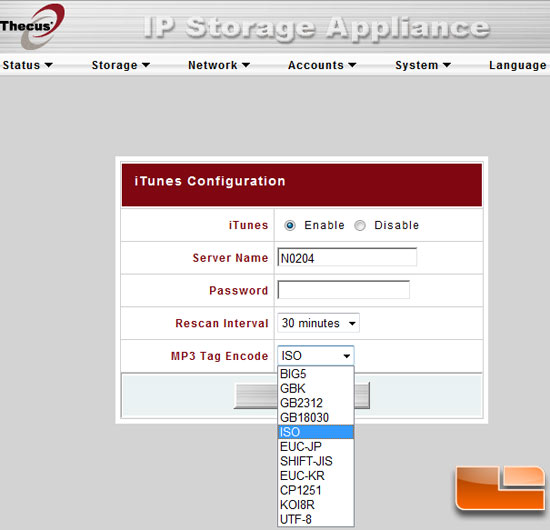
Task: Choose KOI8R from the encoding list
Action: click(x=315, y=505)
